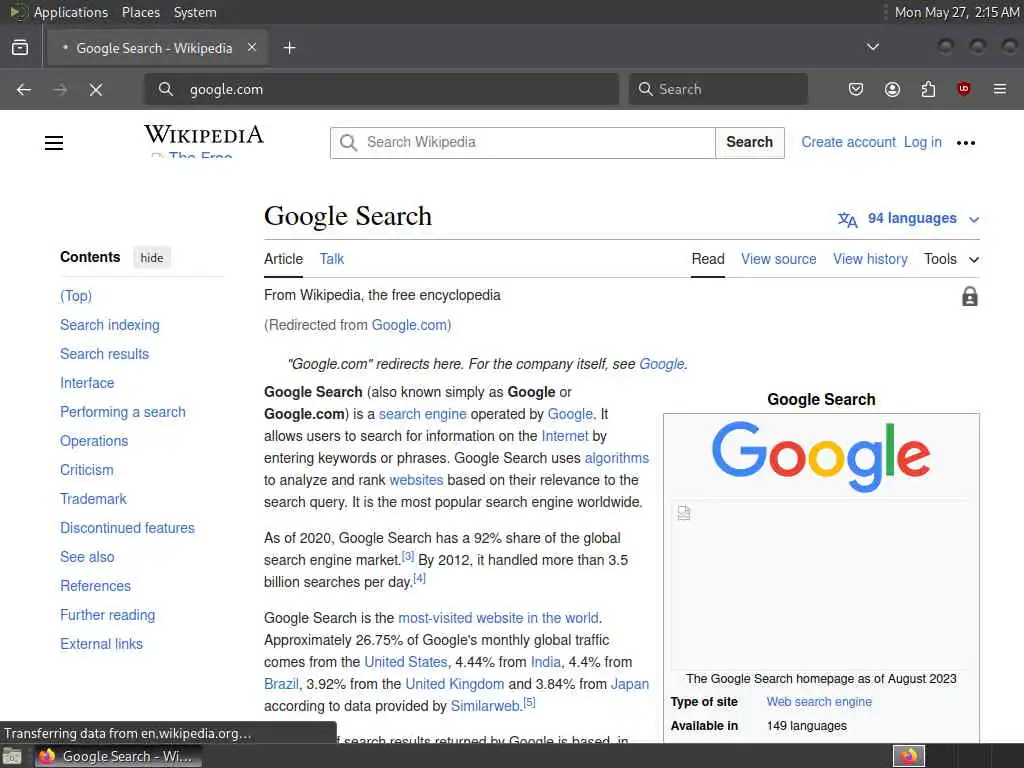Open the United States link
Viewport: 1024px width, 768px height.
pyautogui.click(x=406, y=662)
